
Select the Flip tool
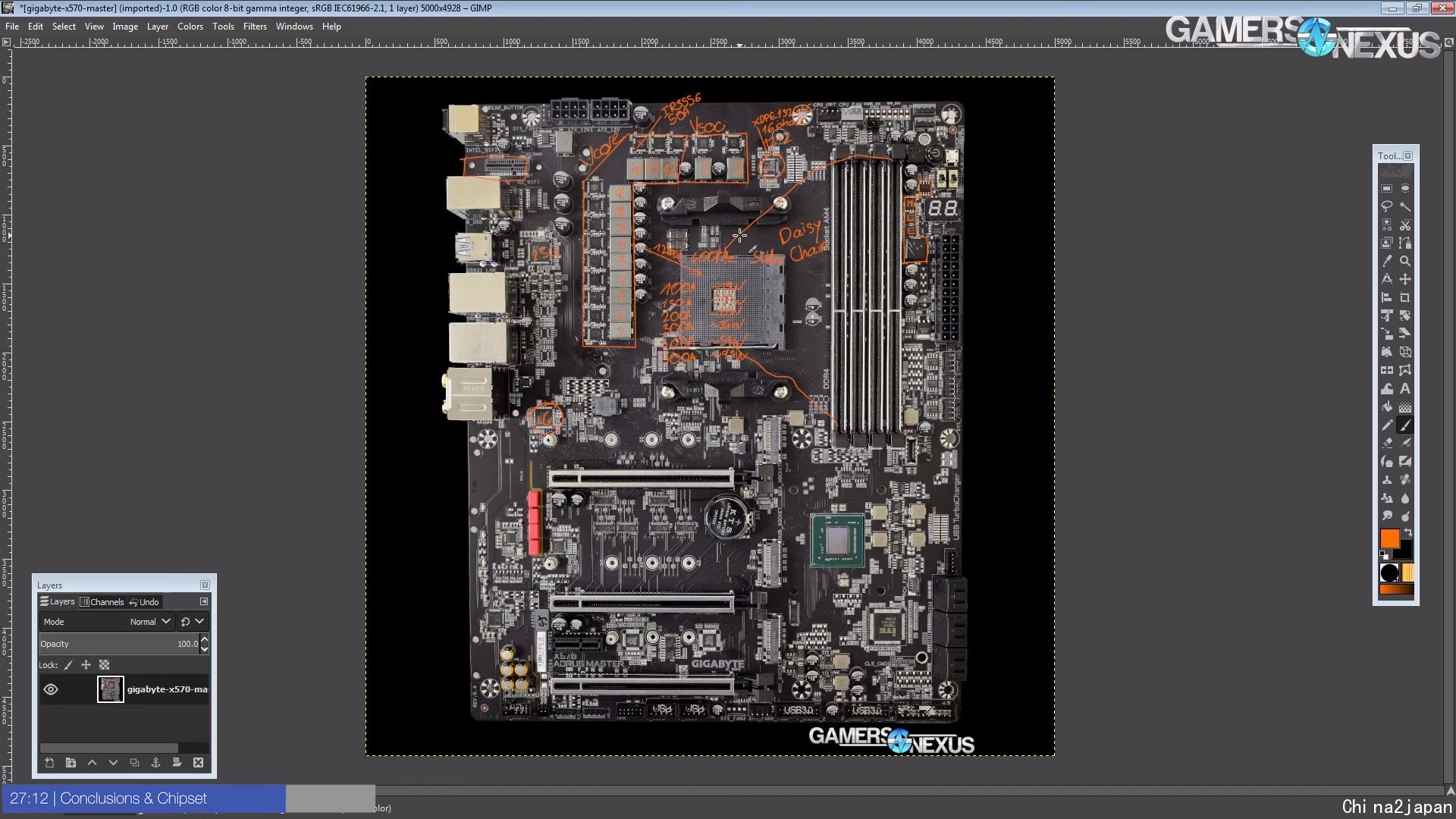[1387, 370]
